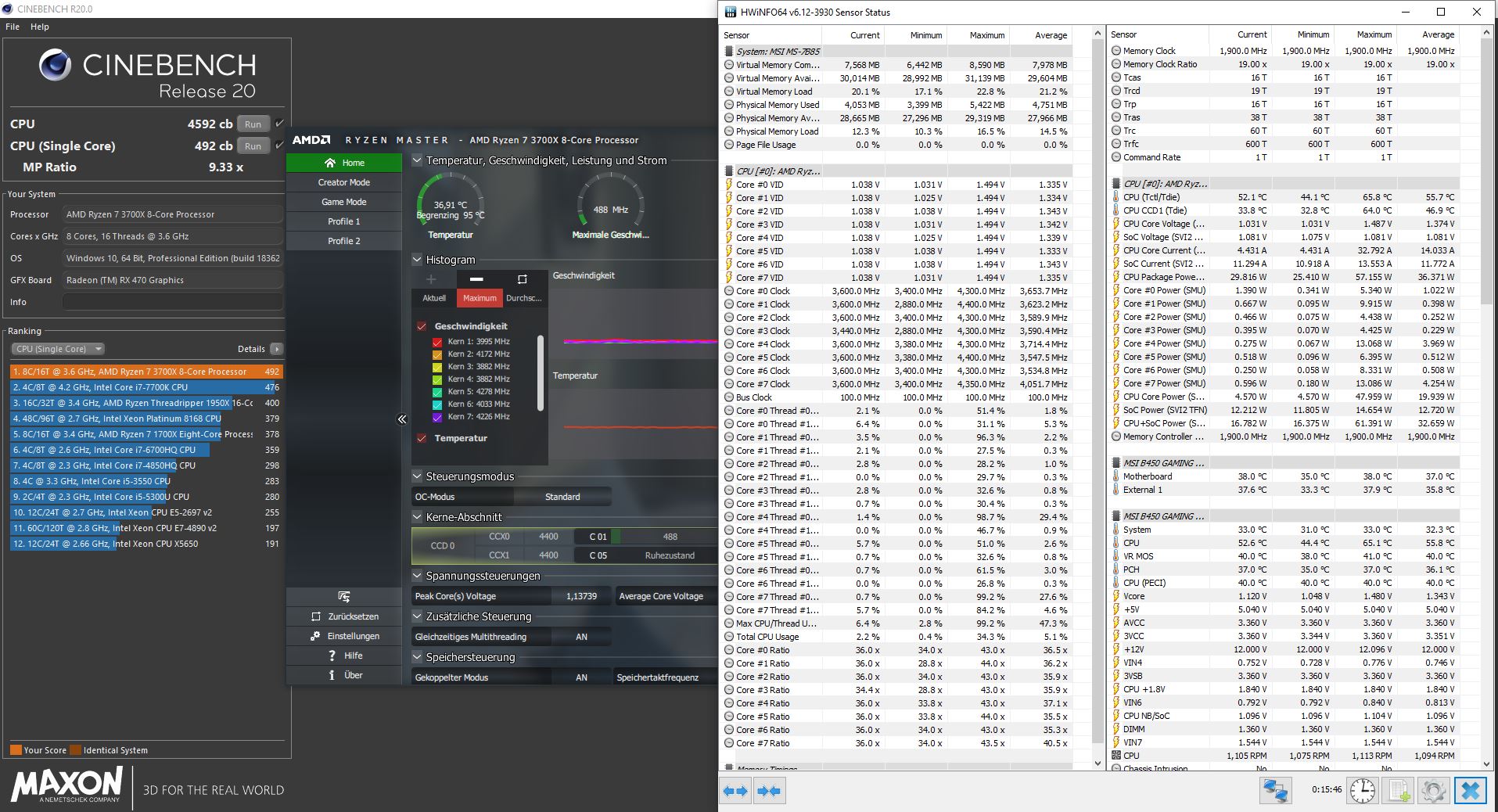The height and width of the screenshot is (812, 1498).
Task: Open the Cinebench Help menu
Action: pos(40,27)
